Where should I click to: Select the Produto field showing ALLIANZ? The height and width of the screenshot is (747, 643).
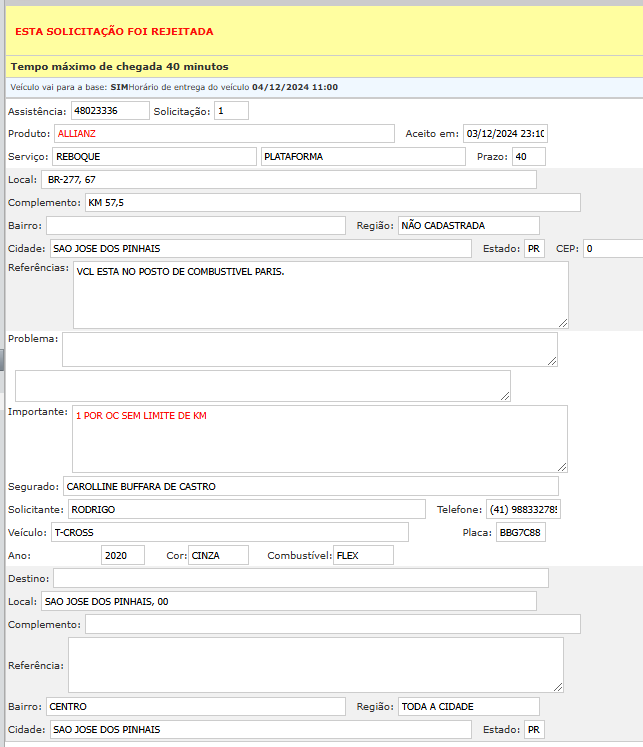(x=225, y=133)
